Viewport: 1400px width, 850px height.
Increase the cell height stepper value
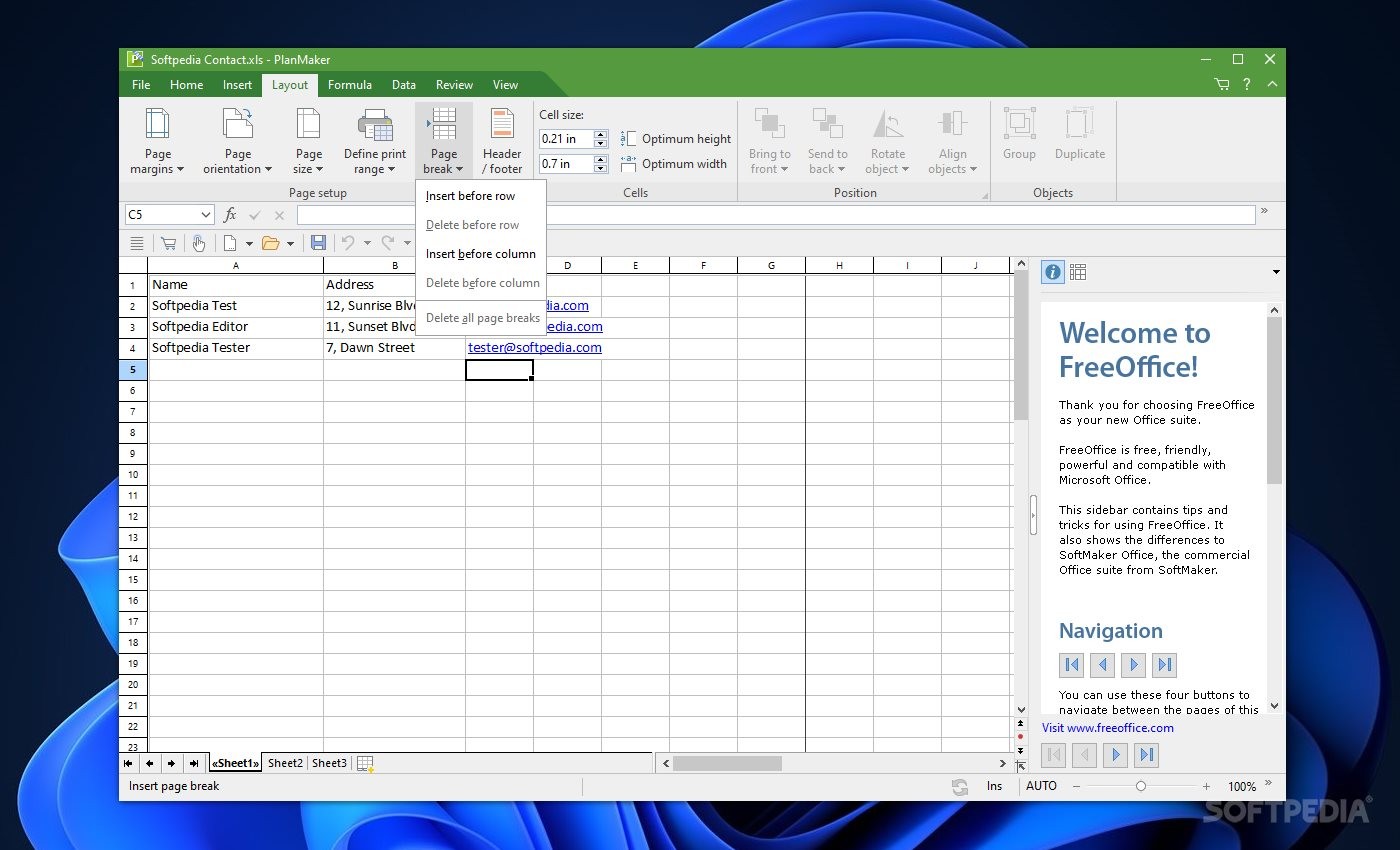600,135
